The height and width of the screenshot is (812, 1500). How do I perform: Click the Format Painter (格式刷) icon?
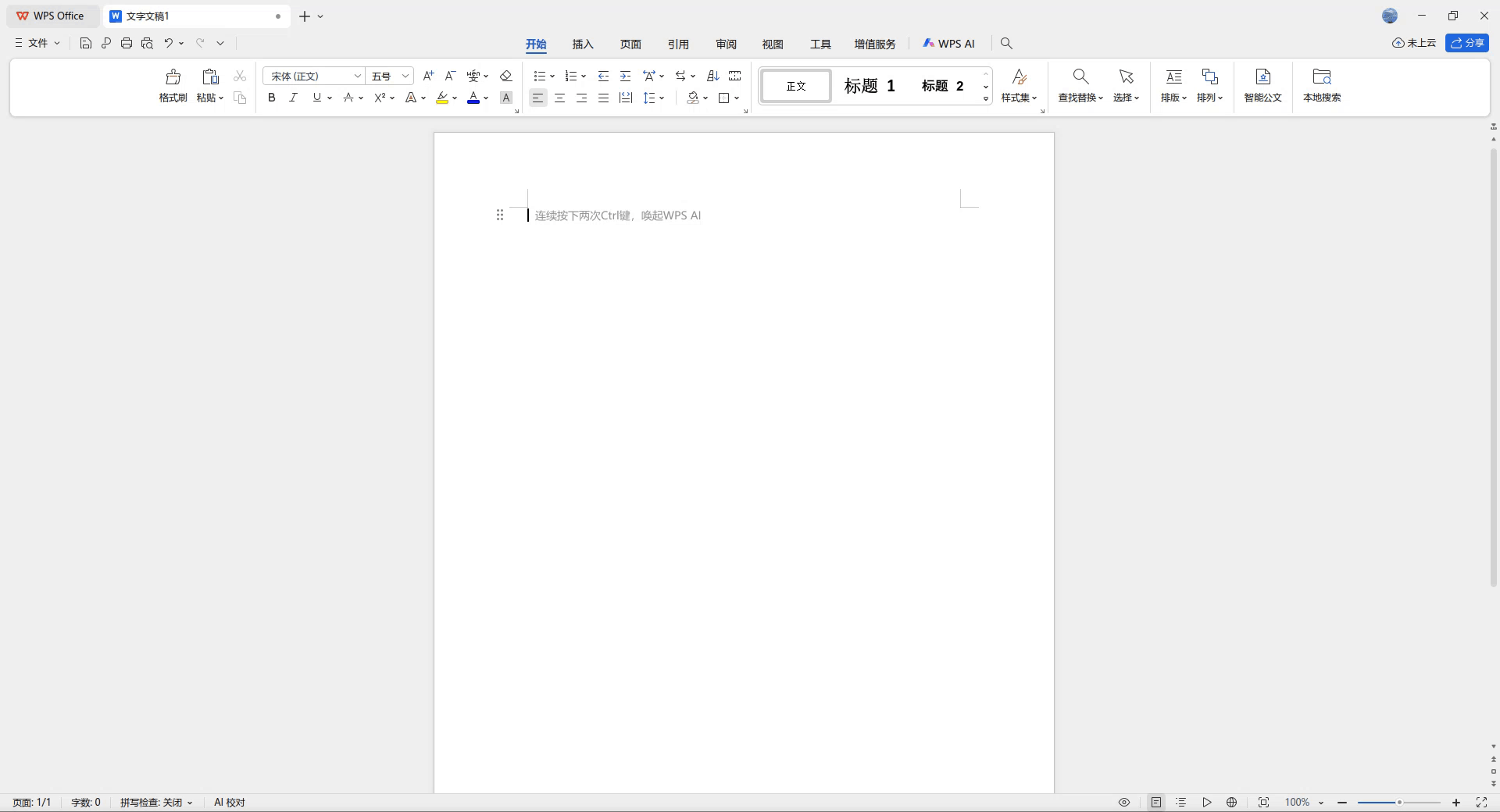173,77
